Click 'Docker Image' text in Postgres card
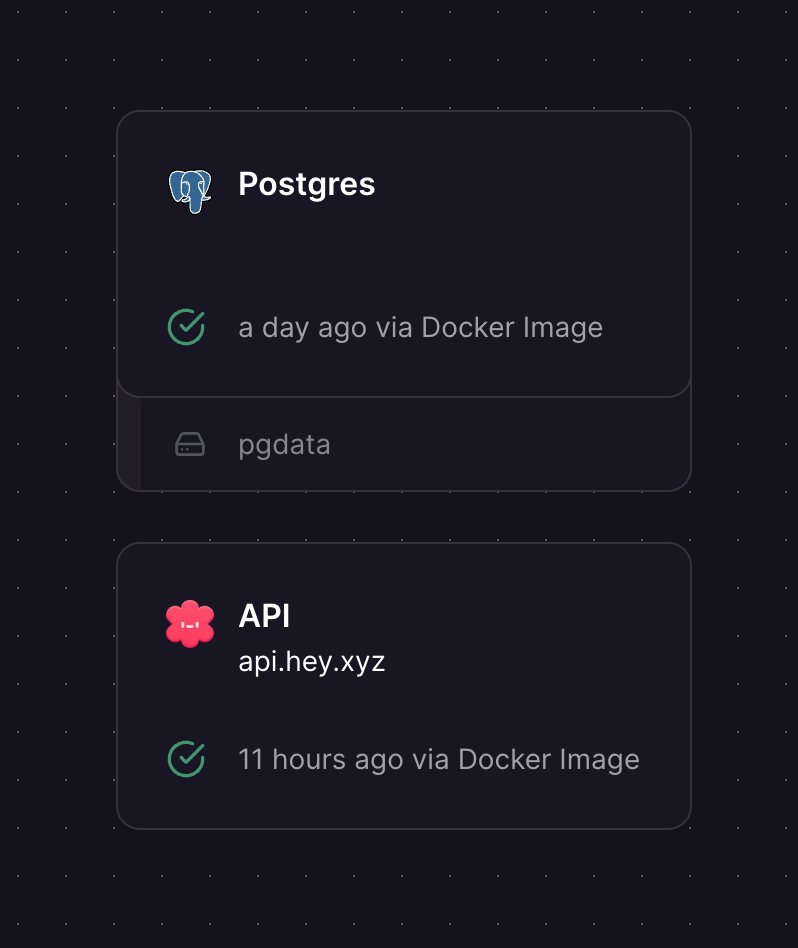The image size is (798, 948). tap(512, 327)
